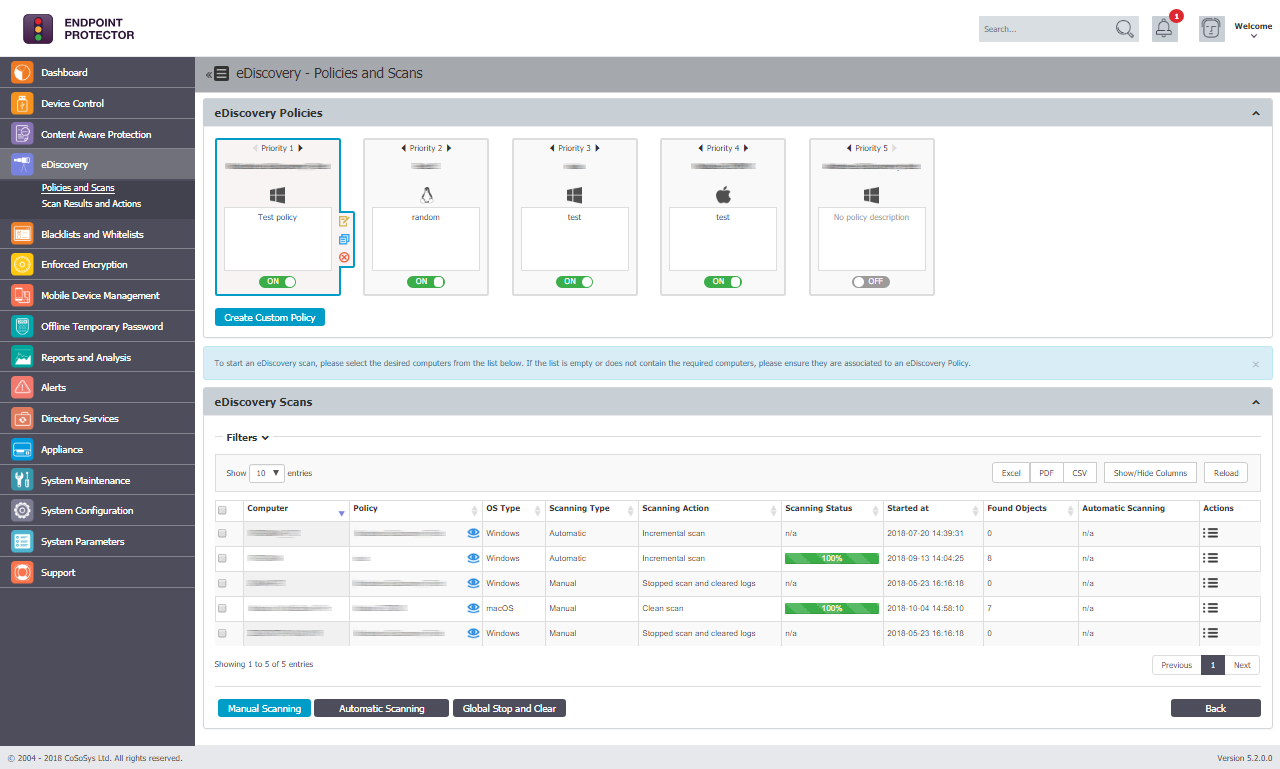The width and height of the screenshot is (1280, 769).
Task: Open the edit icon for Test policy
Action: pyautogui.click(x=344, y=221)
